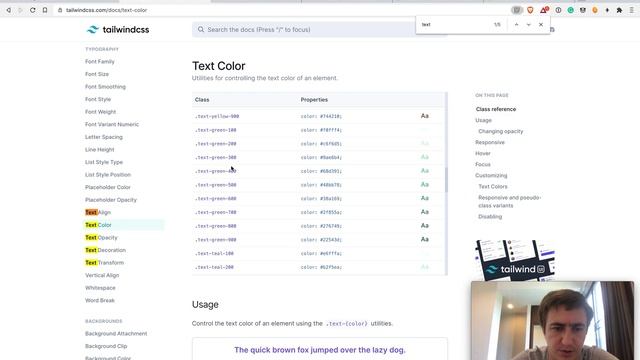640x360 pixels.
Task: Click the green Grammarly extension icon
Action: point(571,10)
